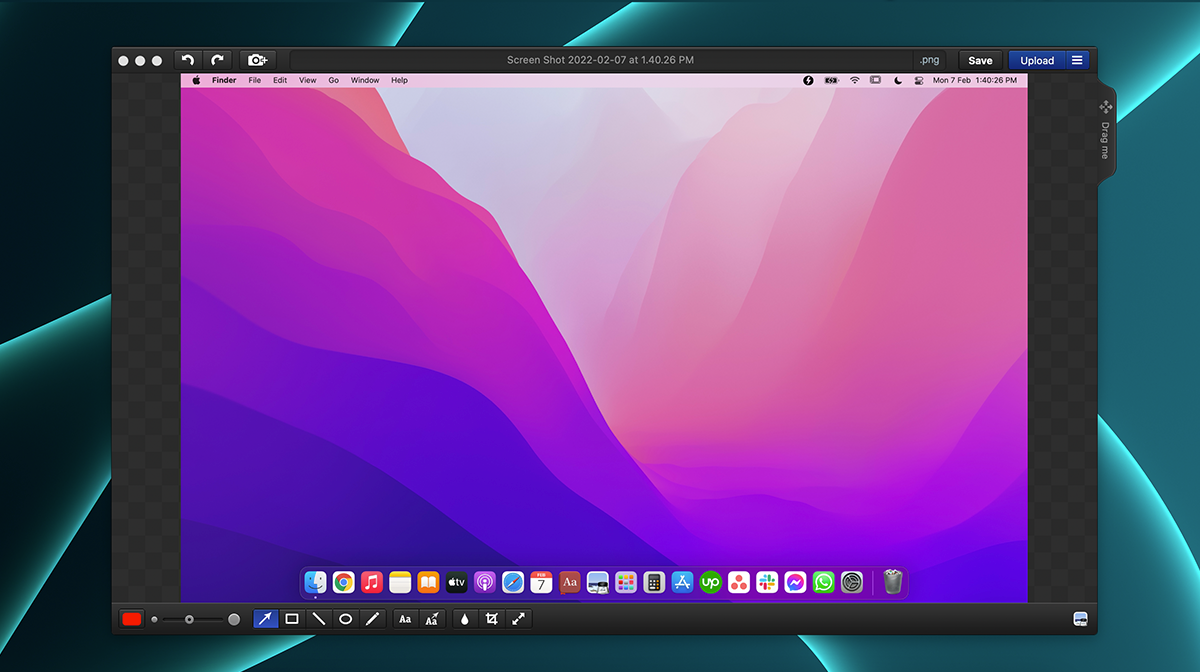The height and width of the screenshot is (672, 1200).
Task: Open the red color swatch picker
Action: point(132,619)
